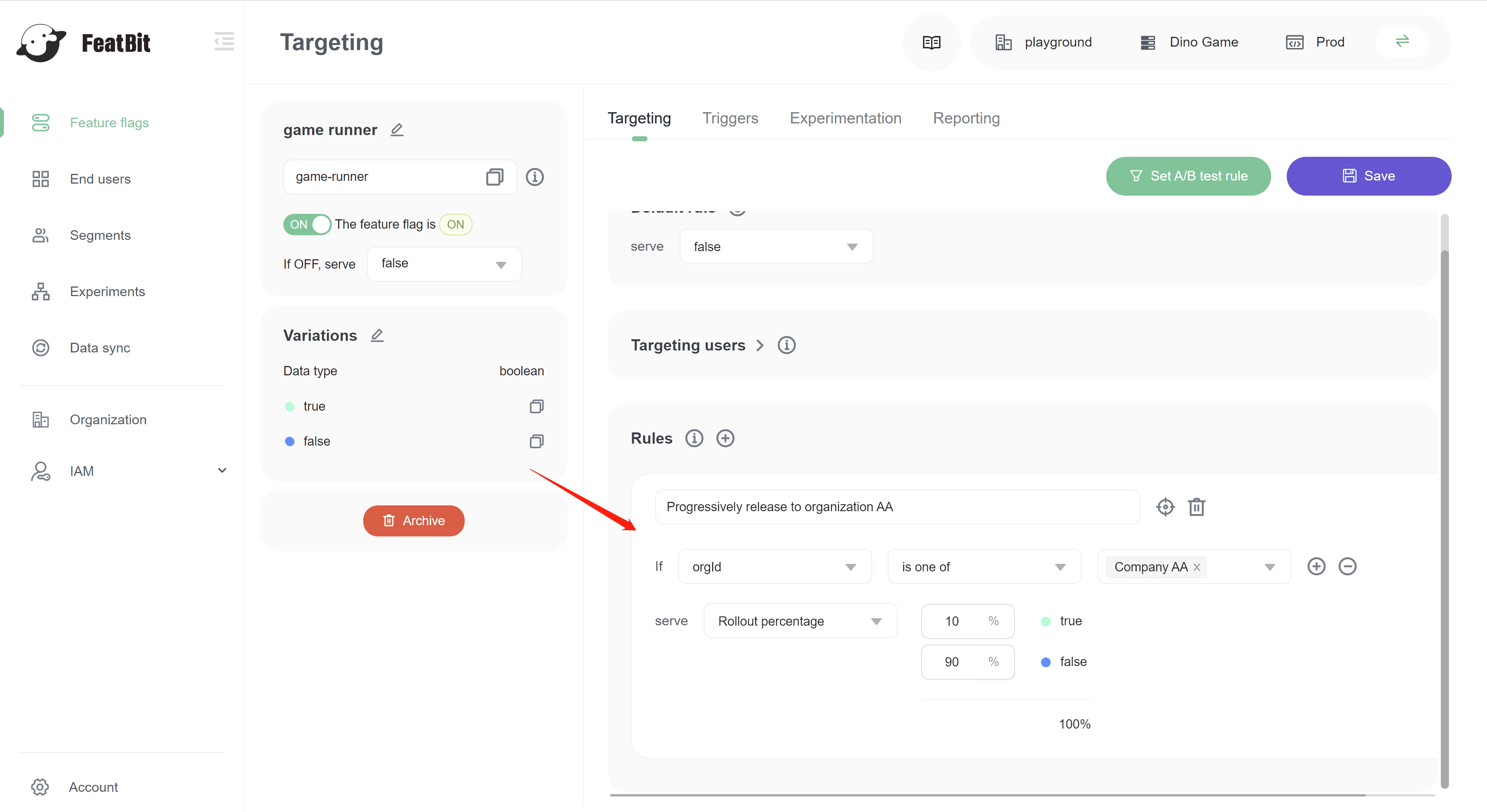Image resolution: width=1487 pixels, height=812 pixels.
Task: Open the Rollout percentage dropdown
Action: [x=800, y=621]
